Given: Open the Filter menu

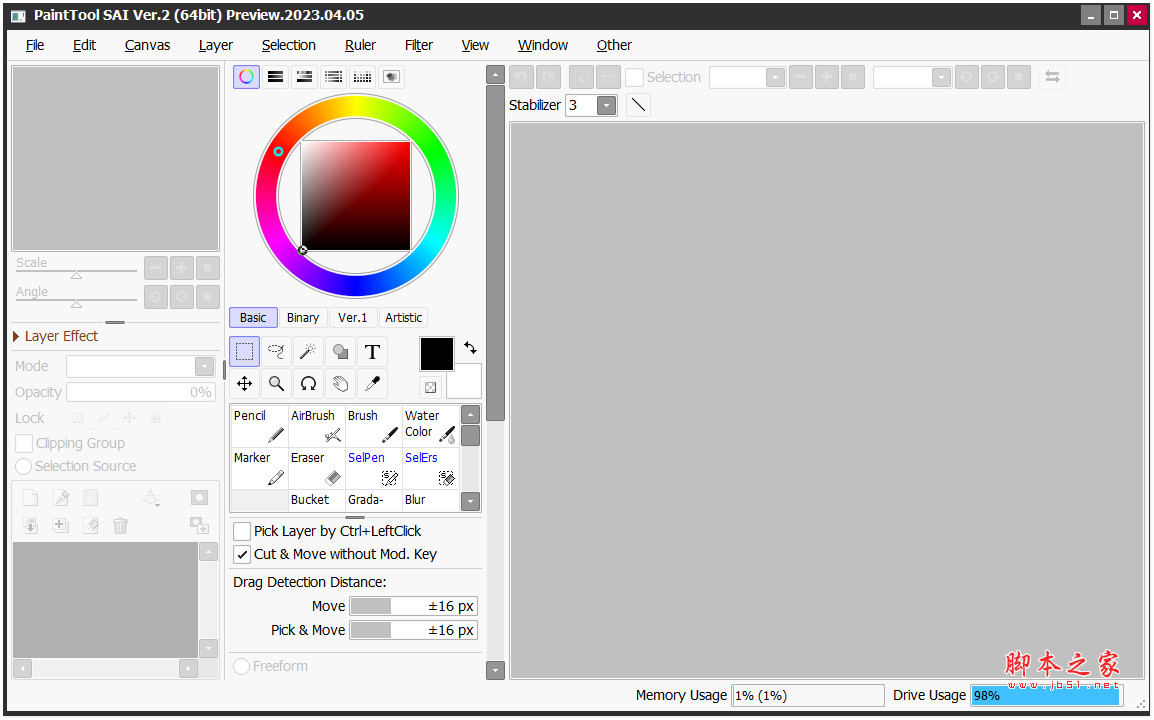Looking at the screenshot, I should pos(419,45).
